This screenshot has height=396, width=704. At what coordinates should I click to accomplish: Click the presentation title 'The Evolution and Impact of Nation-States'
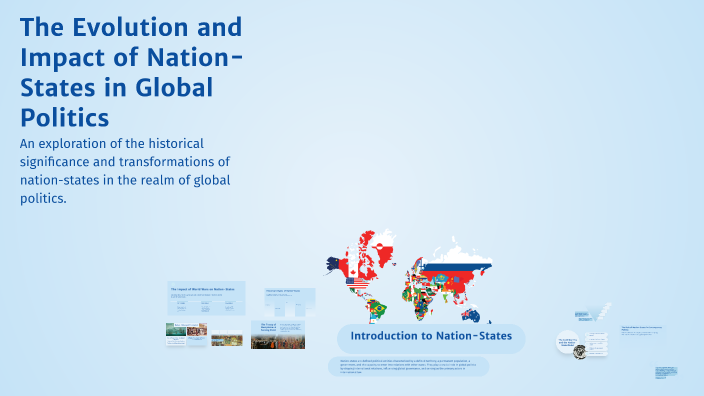pyautogui.click(x=132, y=72)
